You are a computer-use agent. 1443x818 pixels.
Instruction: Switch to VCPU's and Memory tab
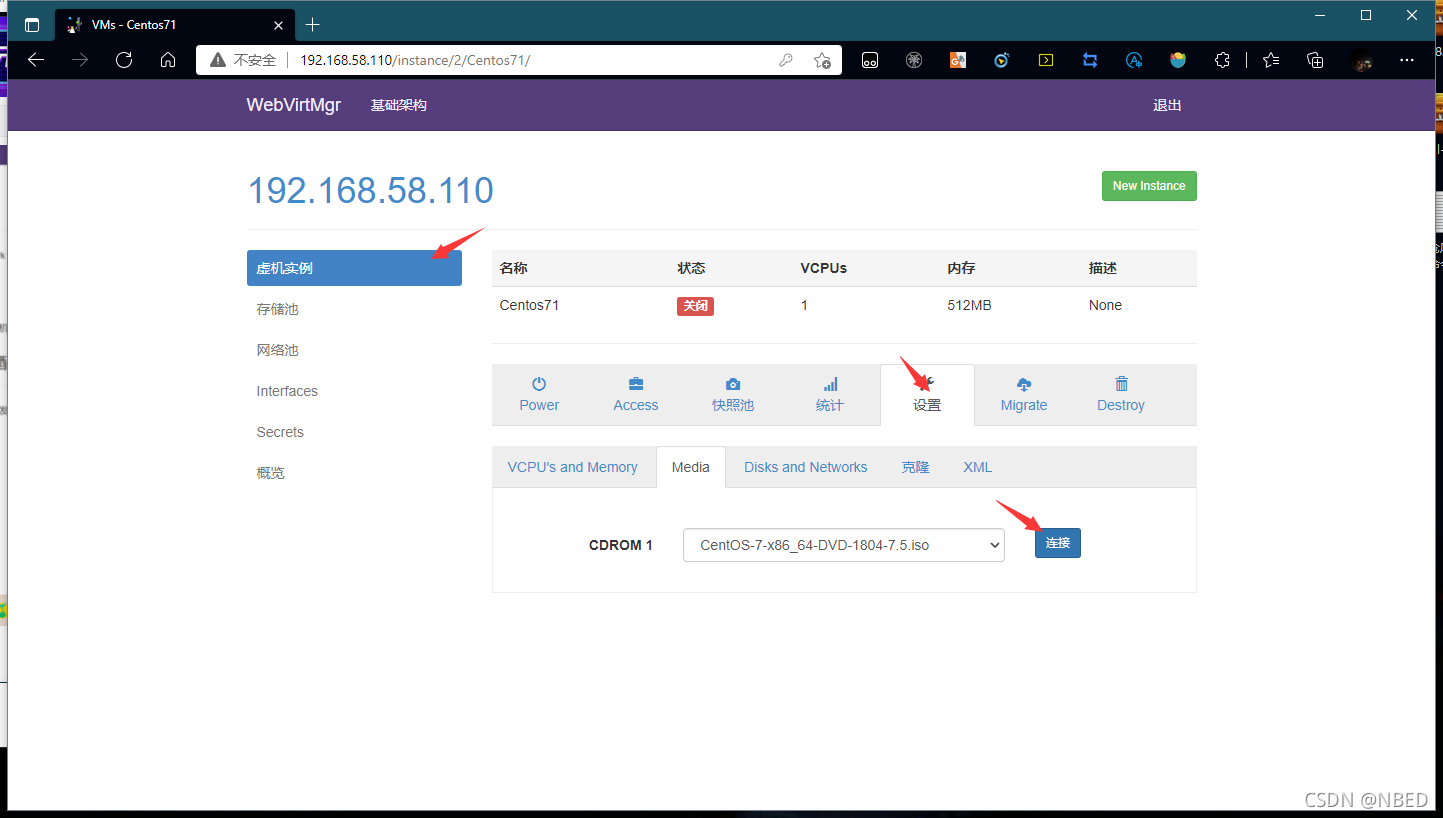(x=572, y=467)
